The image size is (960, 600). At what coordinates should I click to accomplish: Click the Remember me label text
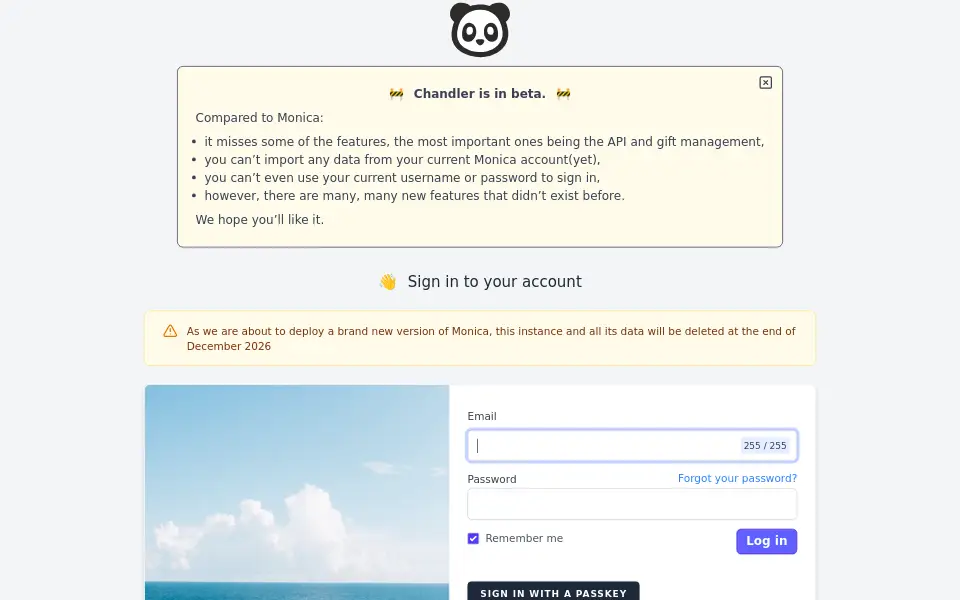[524, 538]
